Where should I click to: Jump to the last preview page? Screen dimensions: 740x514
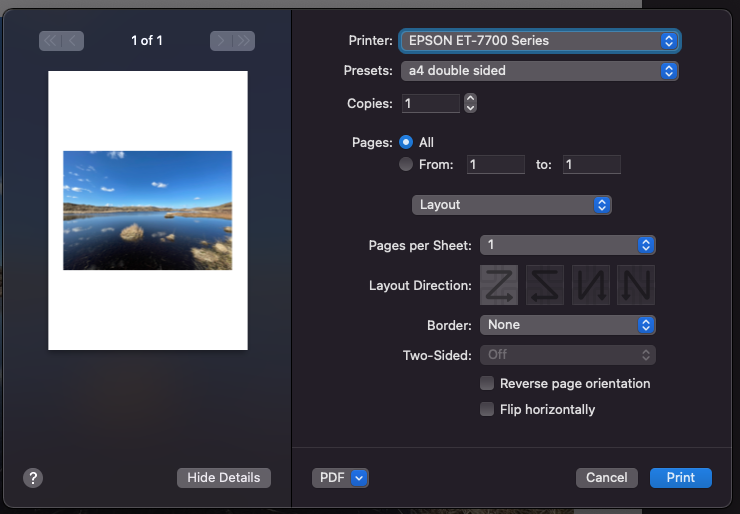pyautogui.click(x=244, y=41)
